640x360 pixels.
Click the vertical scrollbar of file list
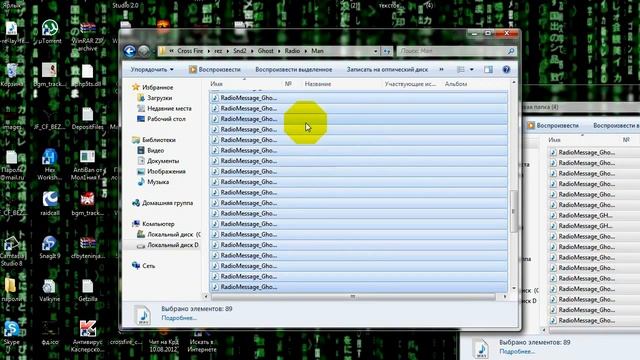513,211
